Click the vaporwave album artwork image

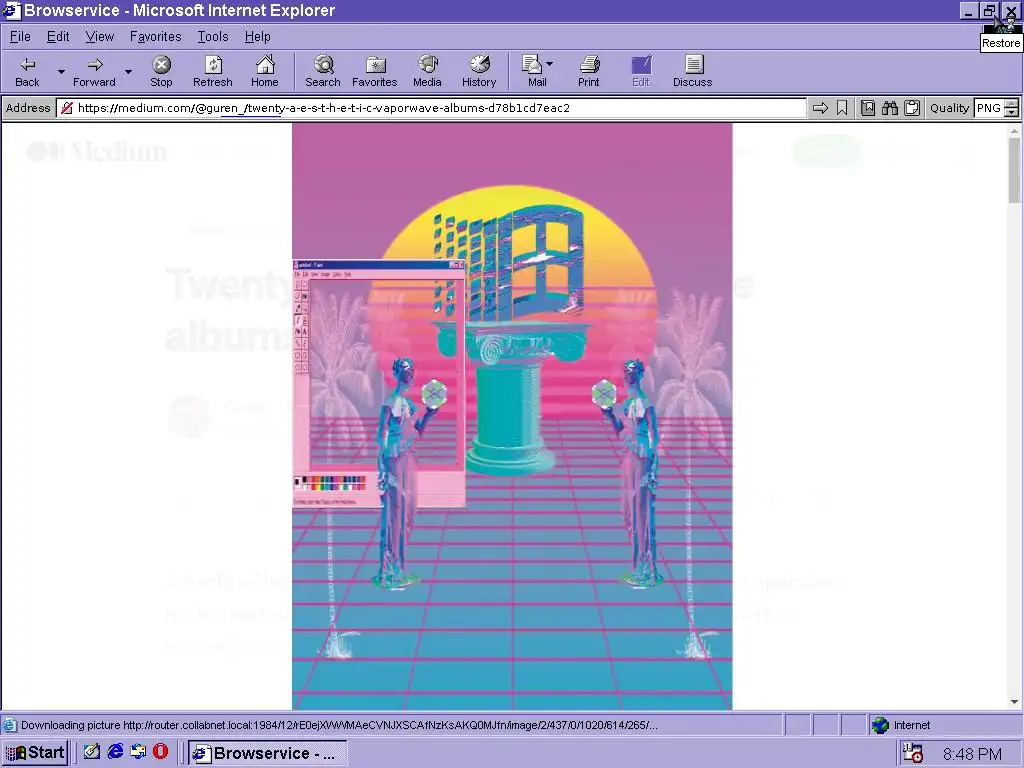[x=512, y=417]
